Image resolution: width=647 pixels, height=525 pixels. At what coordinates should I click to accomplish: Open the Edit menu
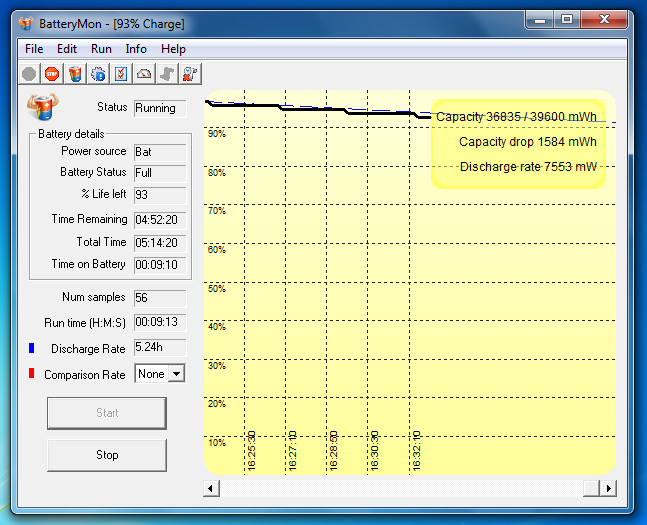click(x=67, y=49)
